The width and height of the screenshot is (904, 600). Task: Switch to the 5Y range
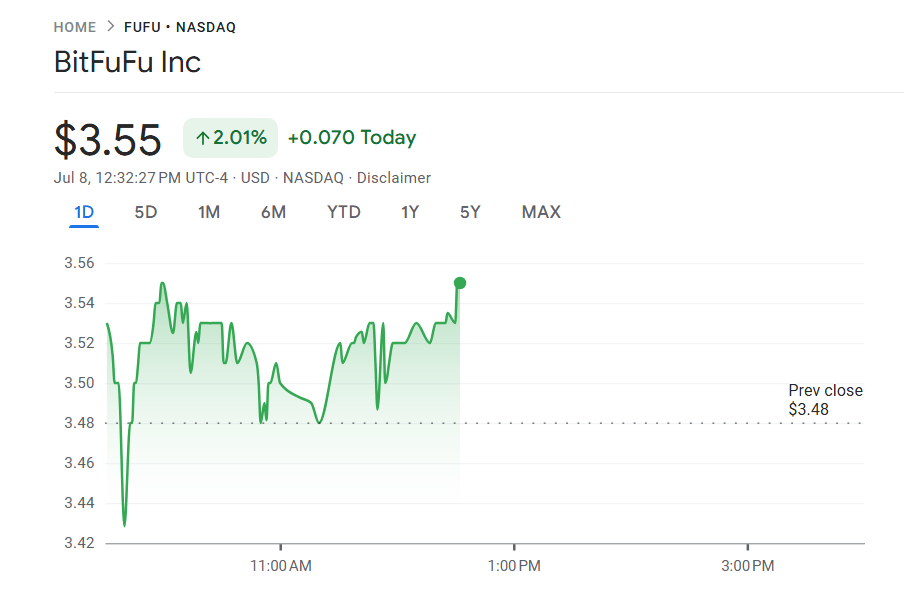pyautogui.click(x=470, y=212)
